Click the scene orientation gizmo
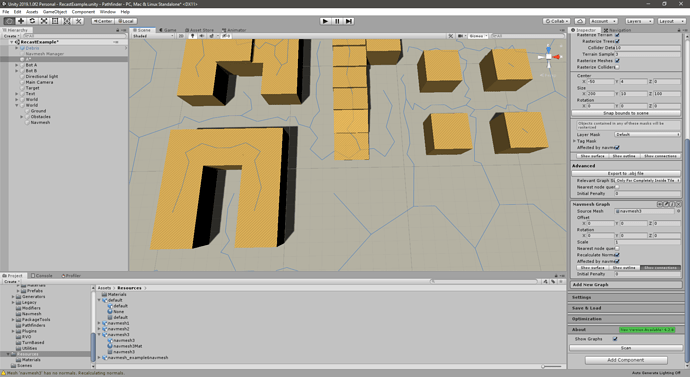The height and width of the screenshot is (377, 690). [x=549, y=57]
